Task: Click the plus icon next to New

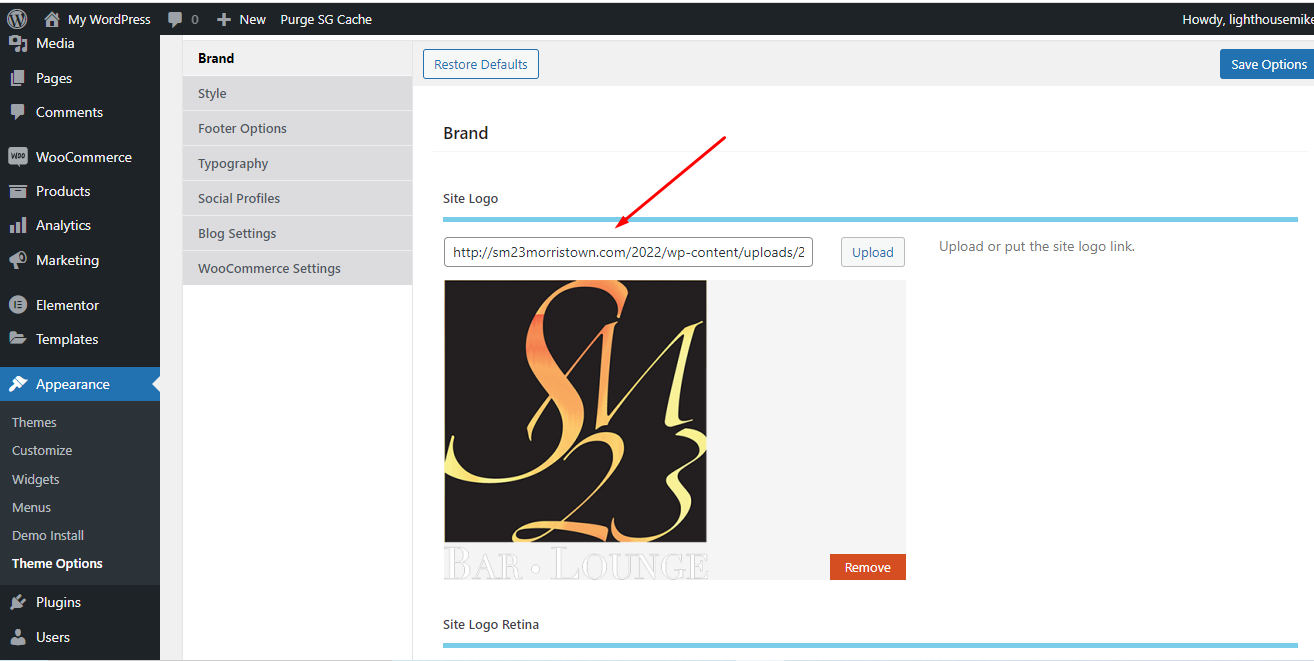Action: coord(224,19)
